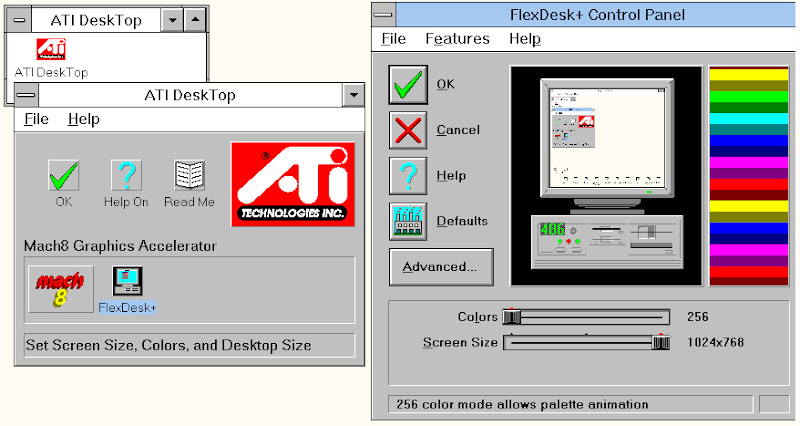
Task: Select the mach 8 accelerator button
Action: tap(61, 289)
